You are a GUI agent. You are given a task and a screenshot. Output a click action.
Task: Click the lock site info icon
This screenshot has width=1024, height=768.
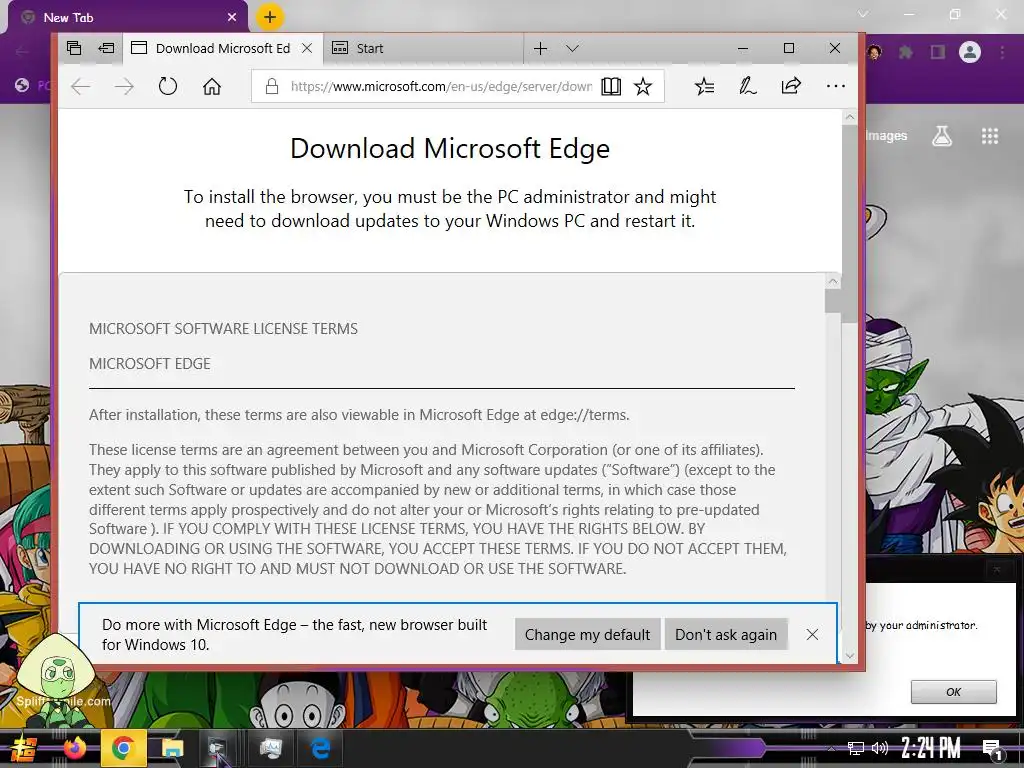272,86
